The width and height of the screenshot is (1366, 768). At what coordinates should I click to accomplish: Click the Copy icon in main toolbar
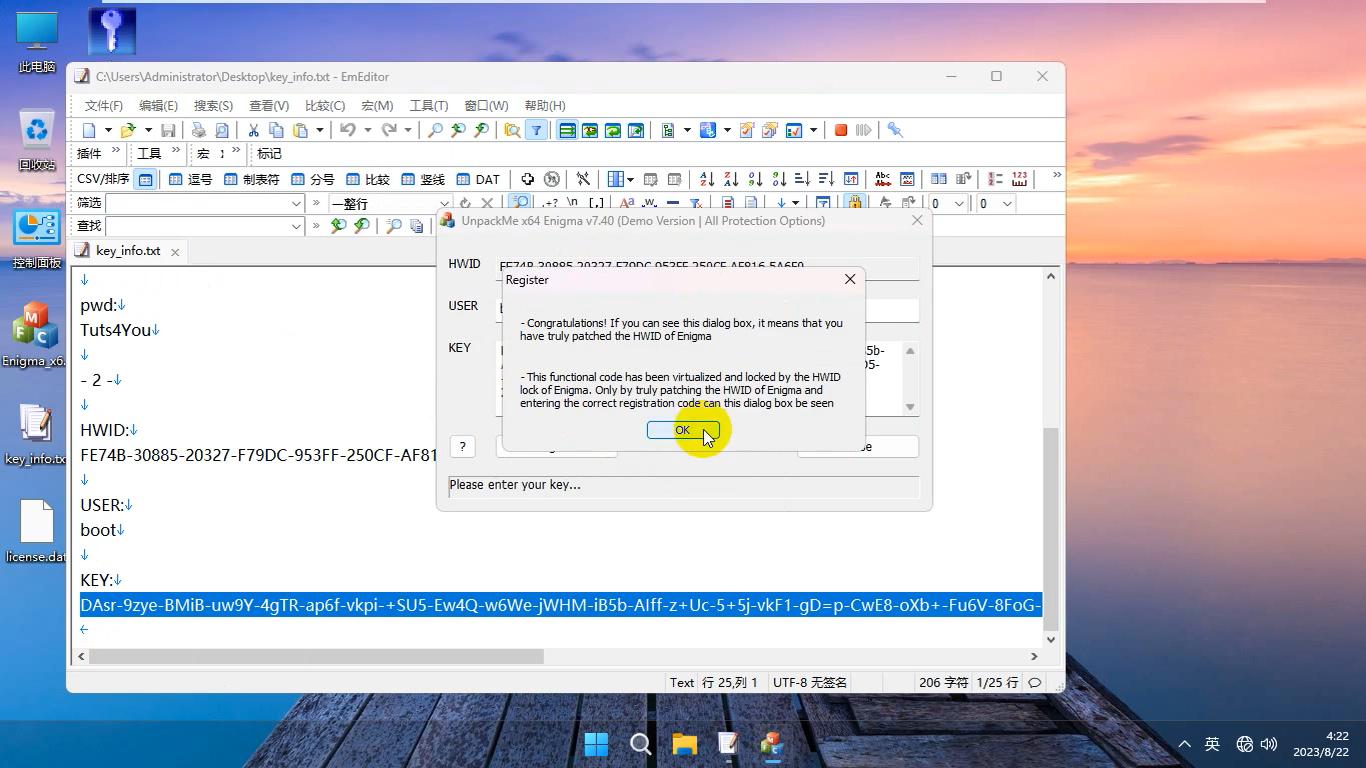click(276, 130)
